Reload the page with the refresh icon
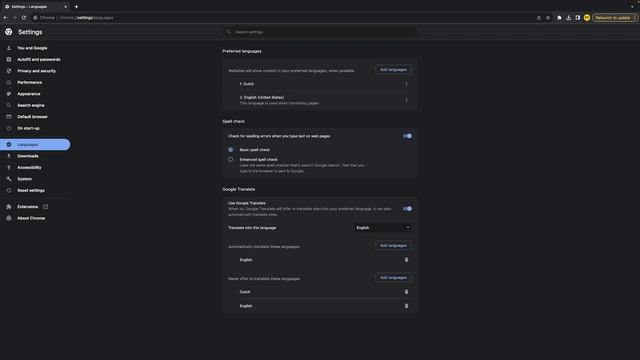Image resolution: width=640 pixels, height=360 pixels. (x=24, y=18)
